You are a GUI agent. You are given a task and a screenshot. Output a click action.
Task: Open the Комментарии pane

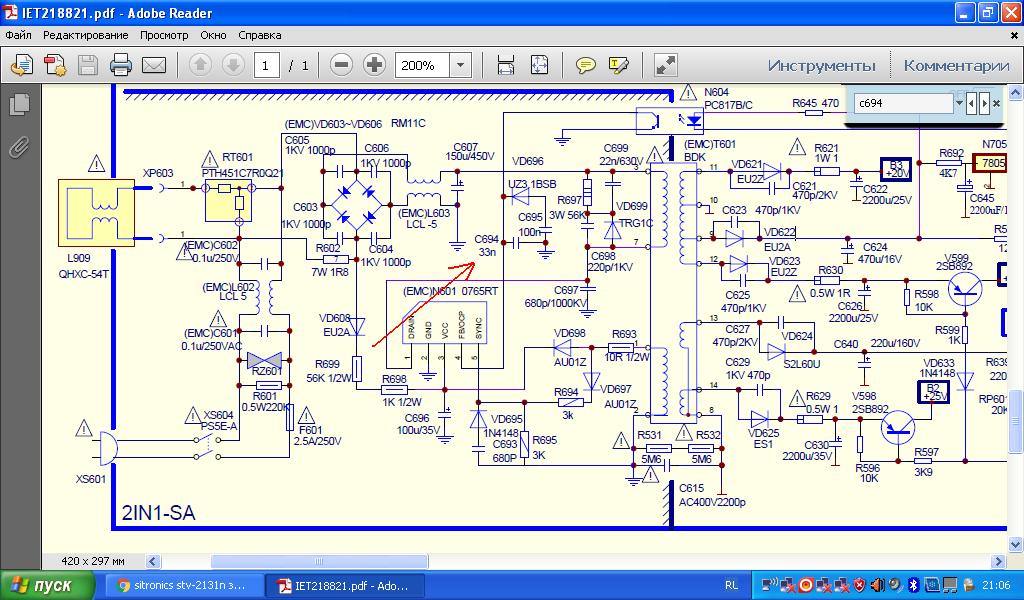(x=956, y=66)
